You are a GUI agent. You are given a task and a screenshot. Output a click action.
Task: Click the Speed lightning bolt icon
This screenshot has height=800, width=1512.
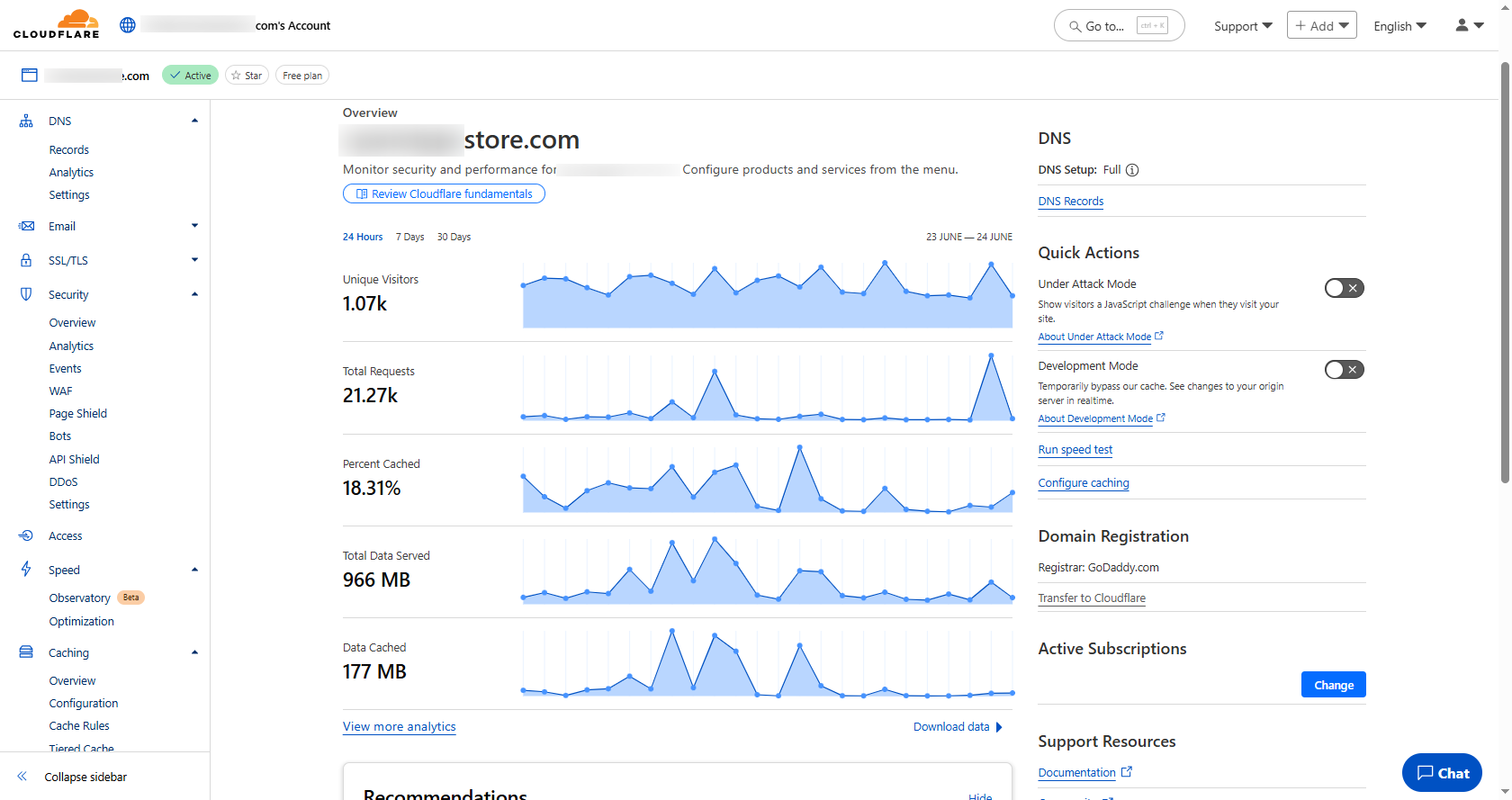[x=26, y=570]
